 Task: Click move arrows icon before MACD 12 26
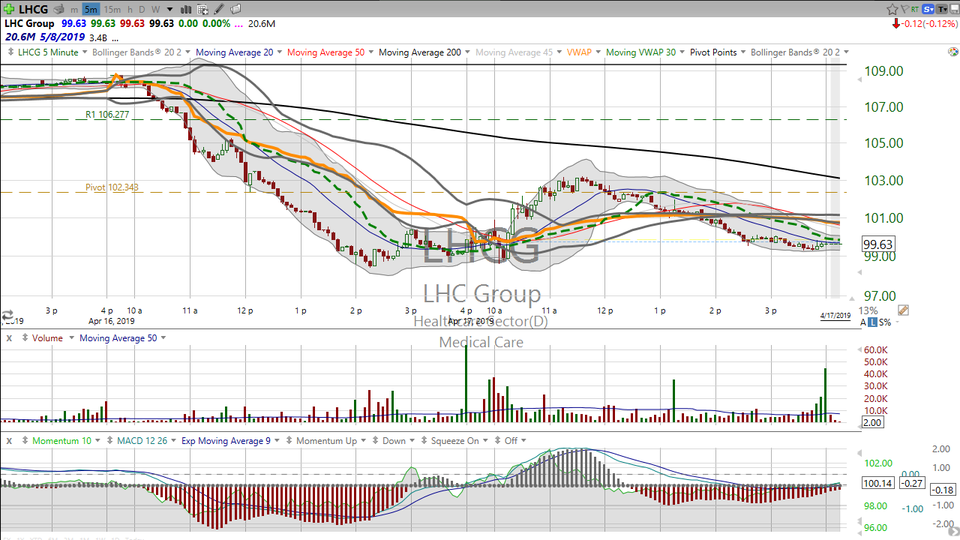click(110, 441)
